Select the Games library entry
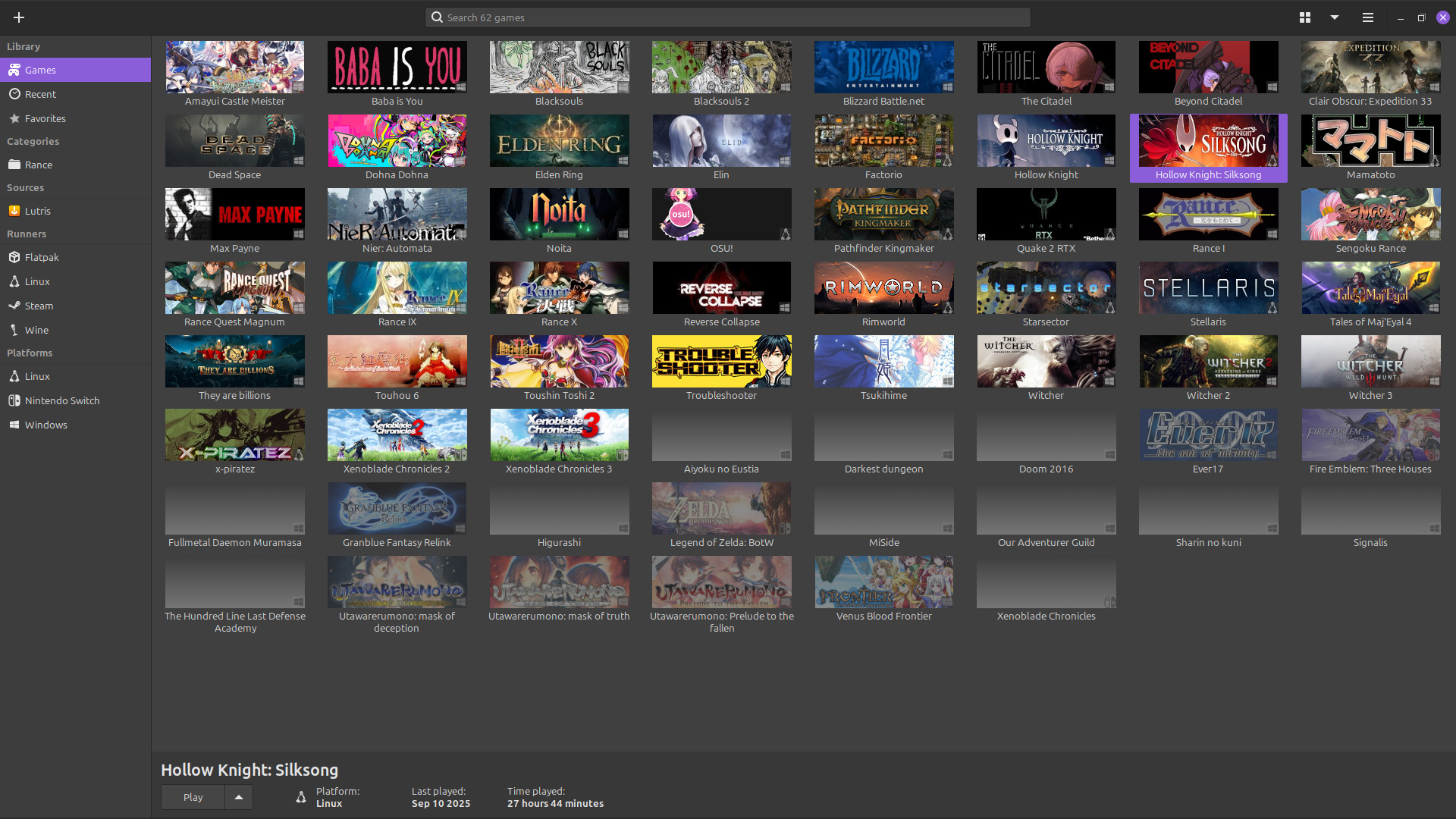 pos(40,70)
